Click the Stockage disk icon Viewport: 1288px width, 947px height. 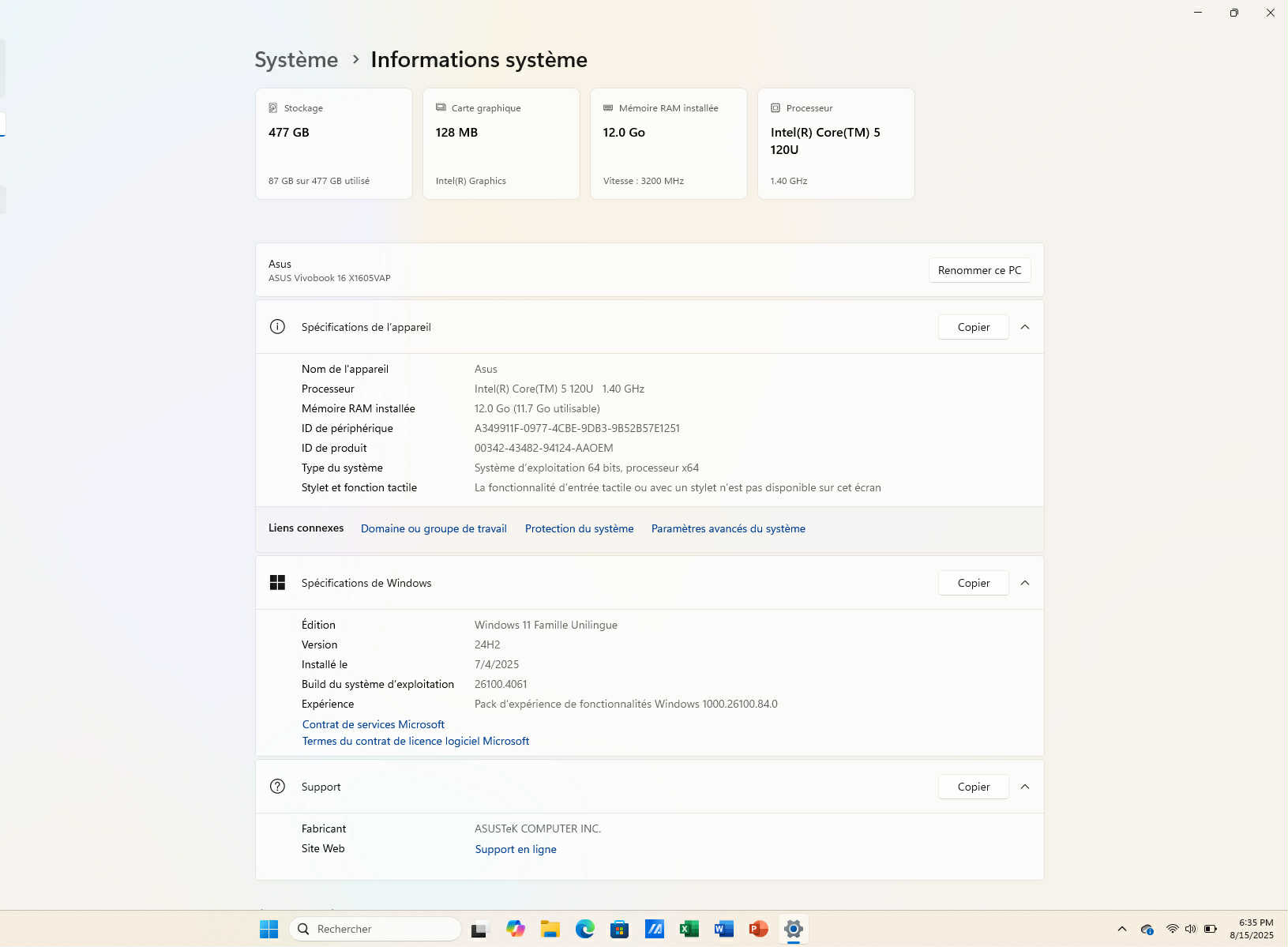tap(273, 108)
